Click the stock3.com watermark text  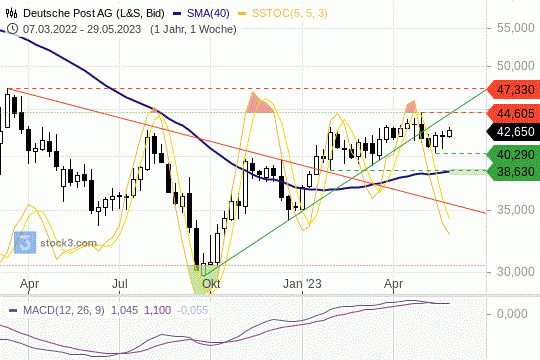click(69, 243)
